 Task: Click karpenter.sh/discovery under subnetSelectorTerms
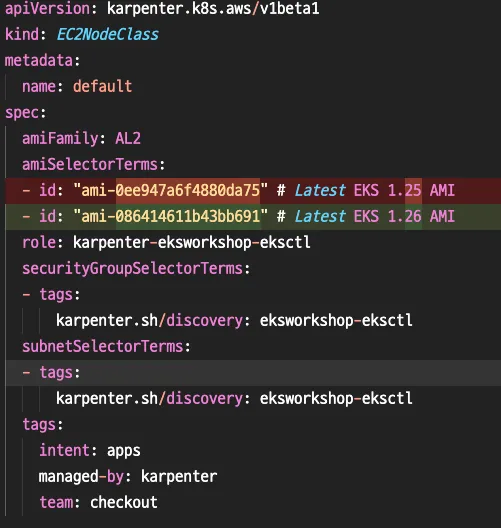[x=149, y=398]
